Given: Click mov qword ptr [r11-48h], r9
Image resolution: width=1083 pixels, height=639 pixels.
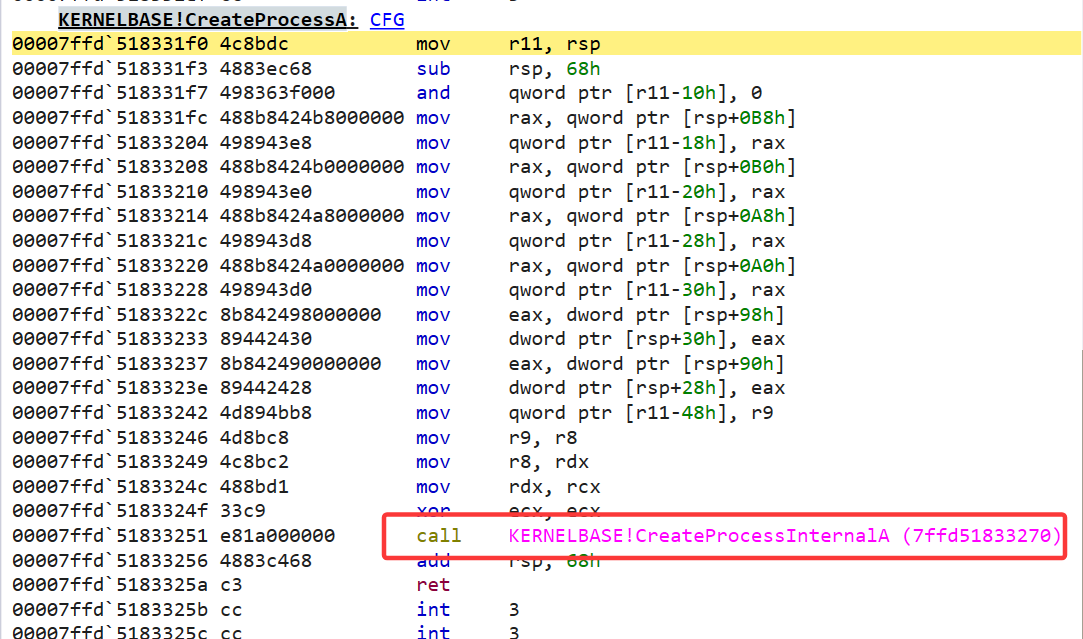Looking at the screenshot, I should pyautogui.click(x=594, y=412).
